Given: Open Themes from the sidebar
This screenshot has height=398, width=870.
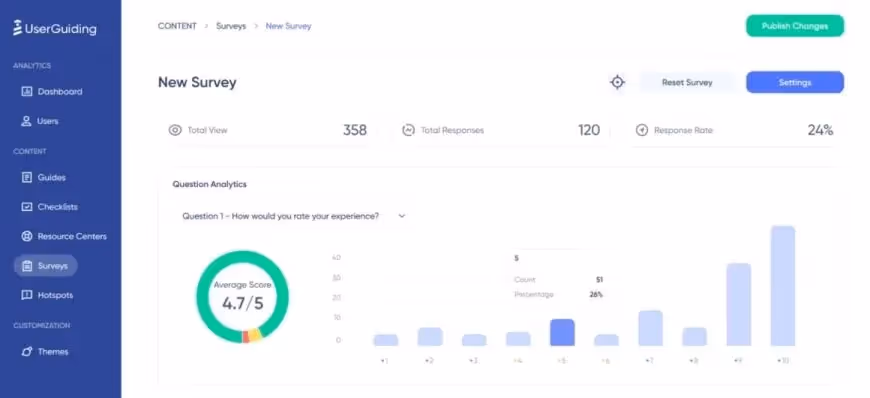Looking at the screenshot, I should point(45,352).
